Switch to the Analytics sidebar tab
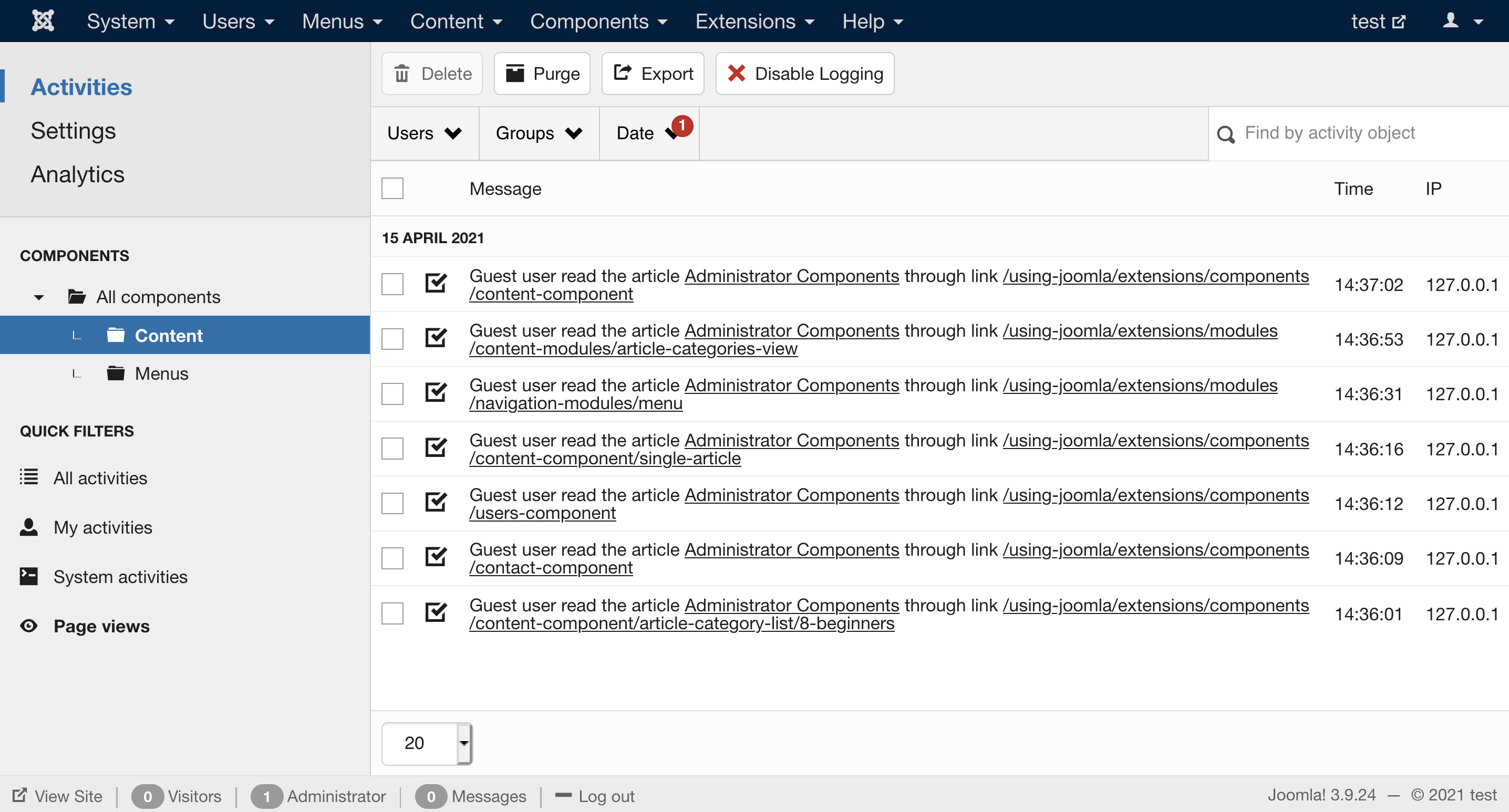This screenshot has width=1509, height=812. [x=77, y=174]
